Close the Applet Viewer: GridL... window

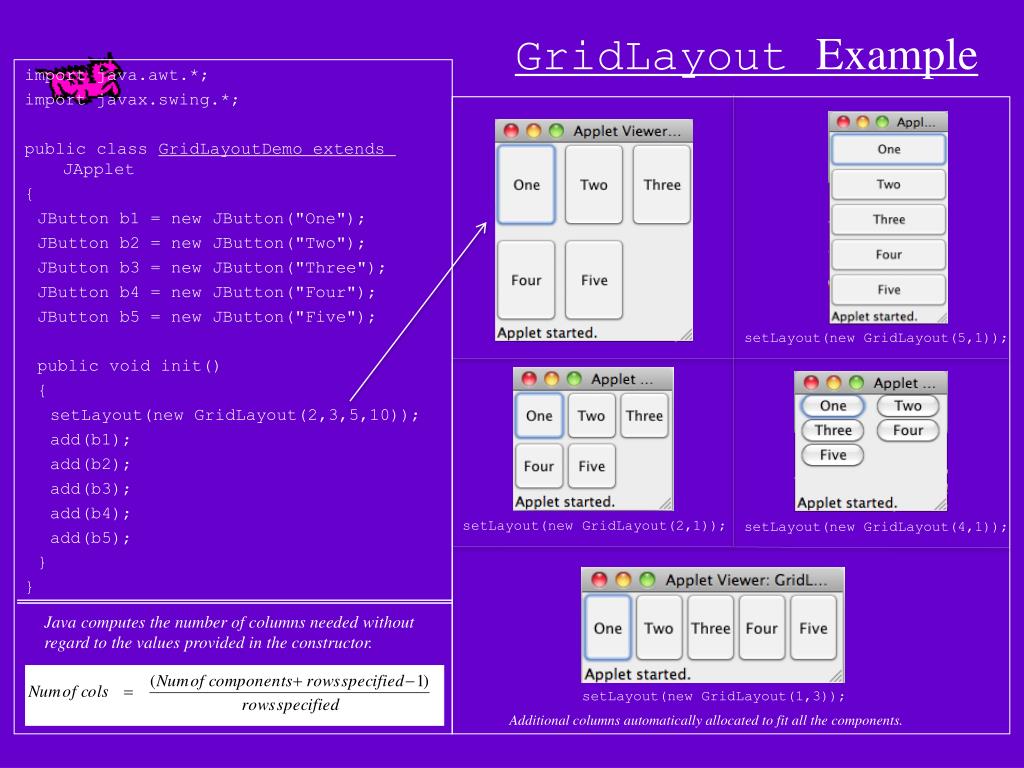pos(599,579)
